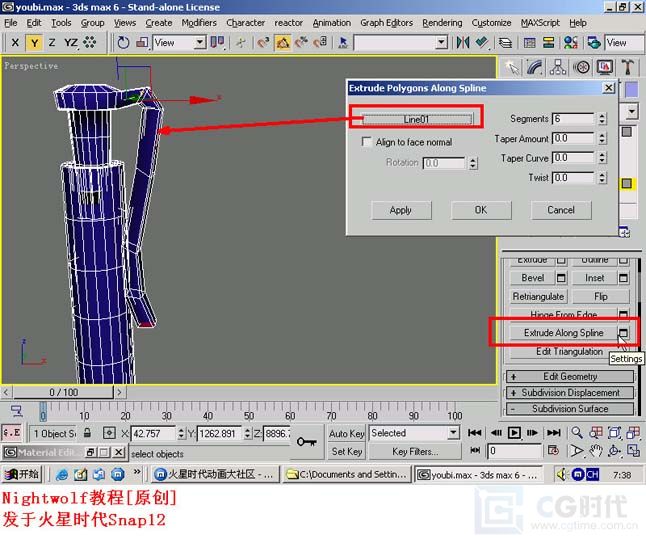The image size is (646, 539).
Task: Adjust the Taper Amount spinner arrows
Action: coord(602,138)
